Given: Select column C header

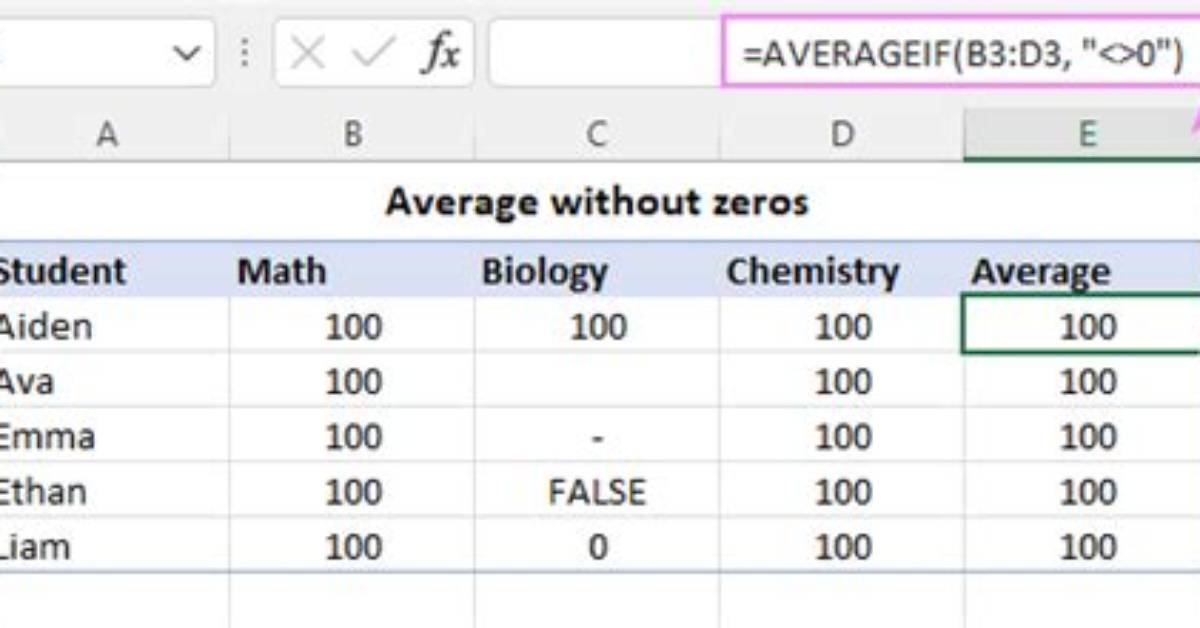Looking at the screenshot, I should [597, 134].
